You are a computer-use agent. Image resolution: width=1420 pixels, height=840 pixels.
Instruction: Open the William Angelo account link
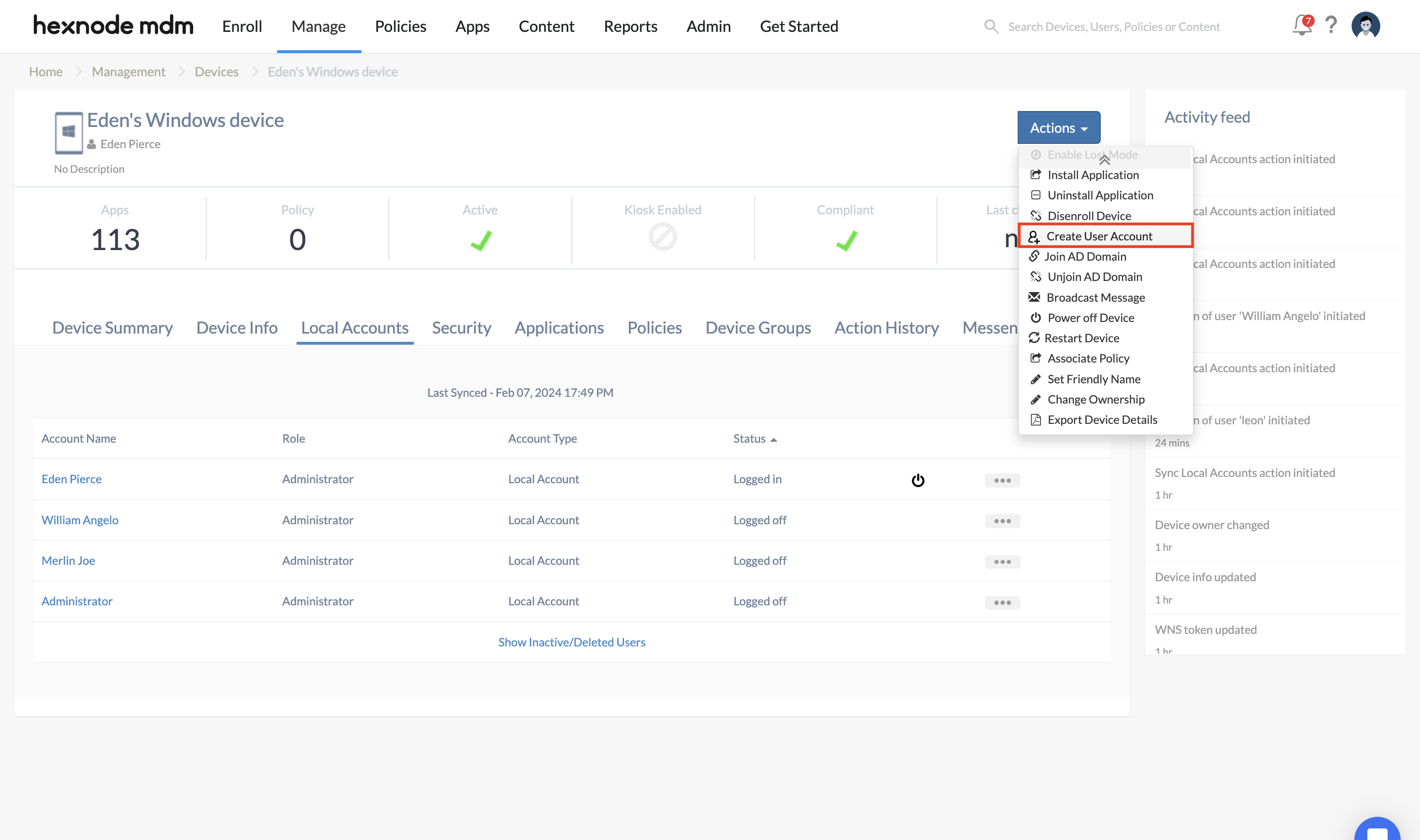80,519
